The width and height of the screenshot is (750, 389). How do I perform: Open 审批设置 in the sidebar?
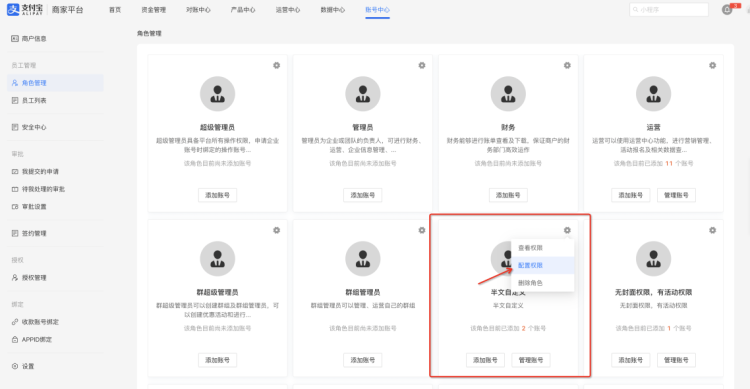point(55,207)
